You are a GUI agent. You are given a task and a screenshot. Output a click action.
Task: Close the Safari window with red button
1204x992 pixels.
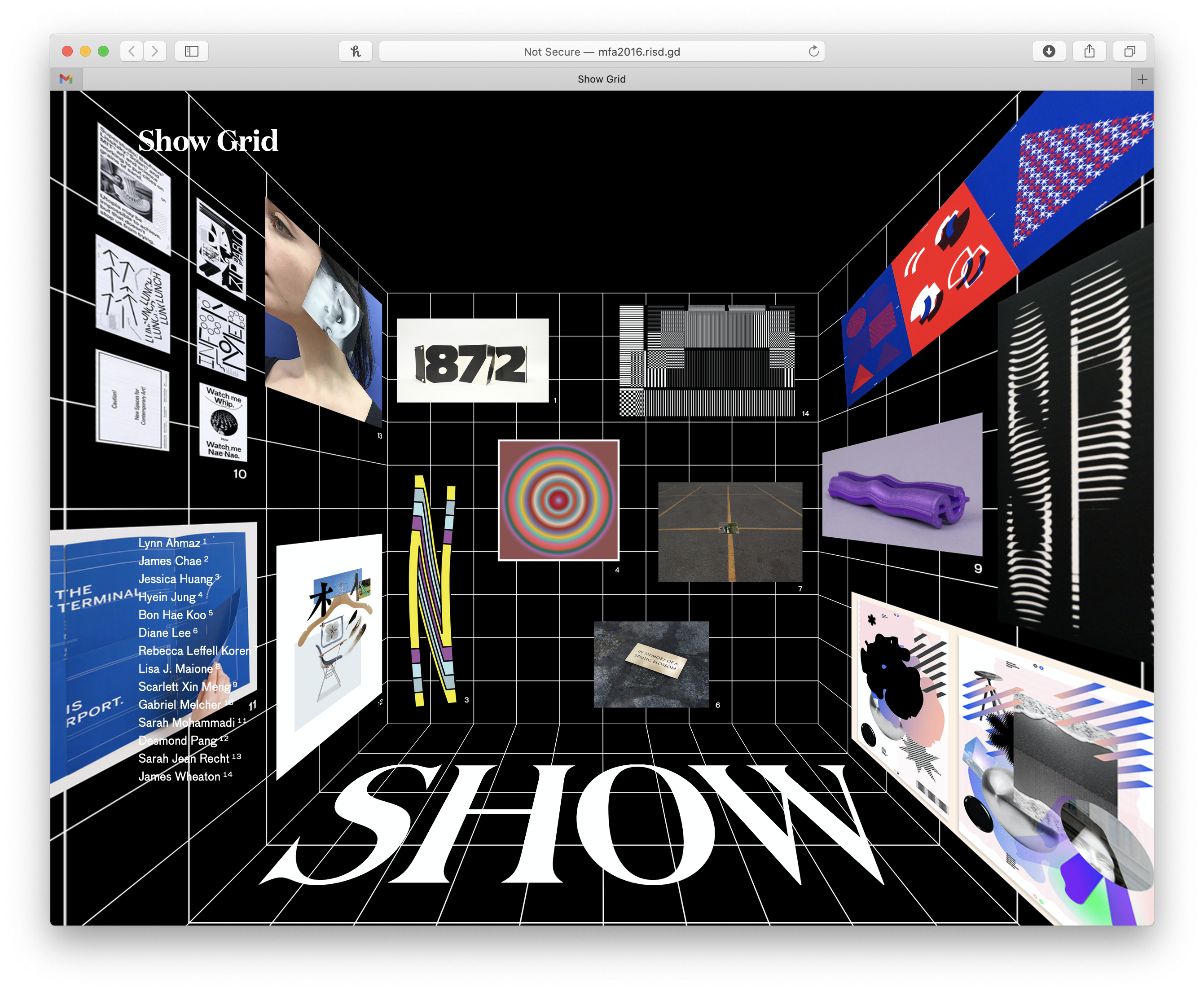(67, 52)
